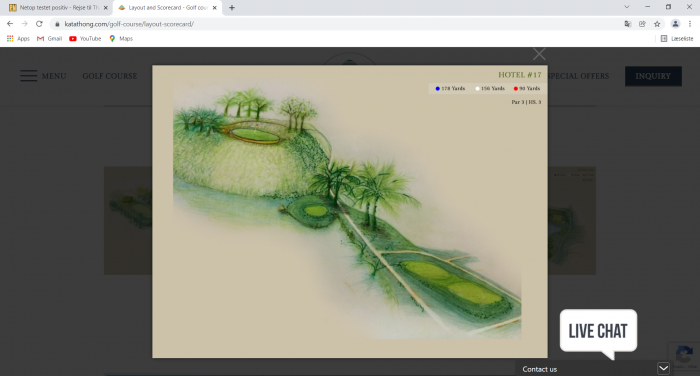
Task: Go back using the browser back arrow
Action: (10, 24)
